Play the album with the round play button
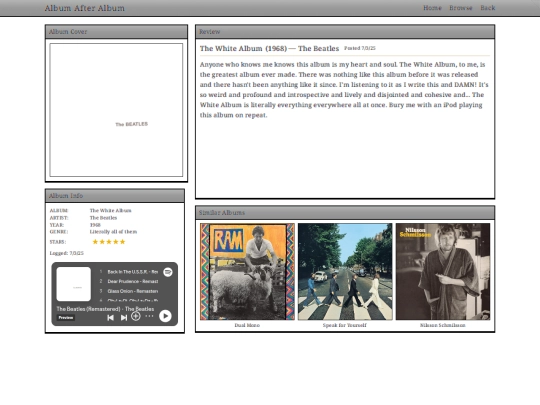The image size is (540, 405). [x=165, y=316]
